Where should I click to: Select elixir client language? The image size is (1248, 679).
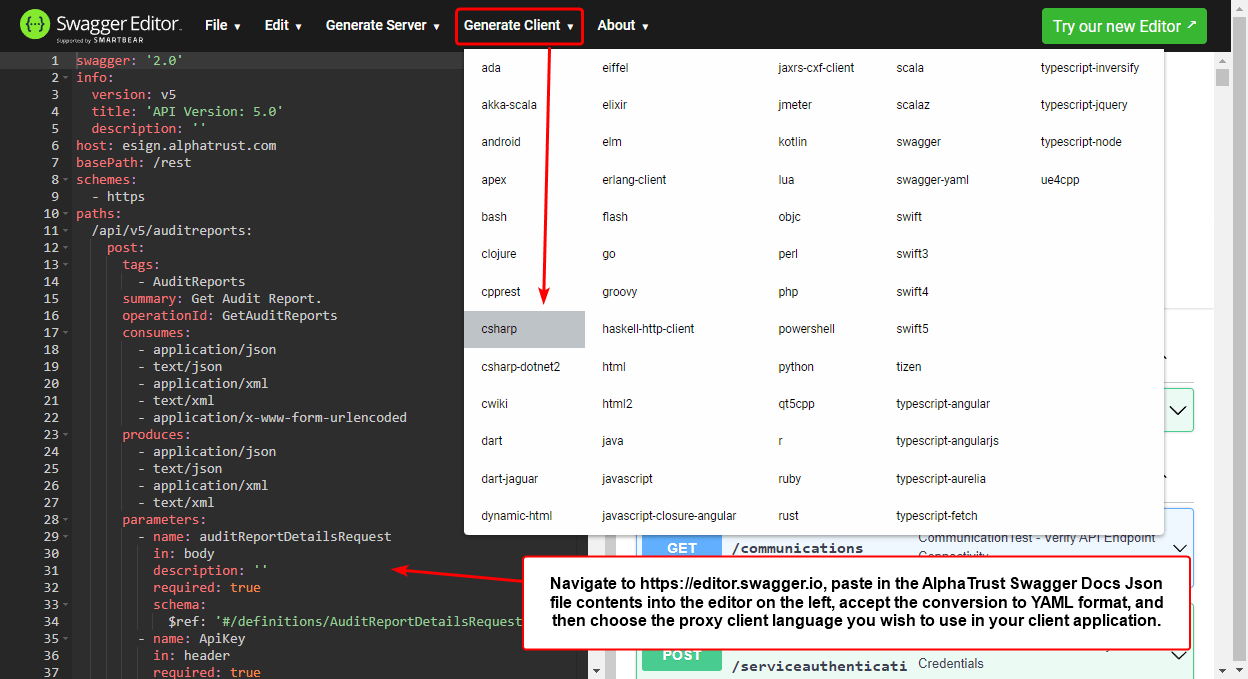pos(614,105)
